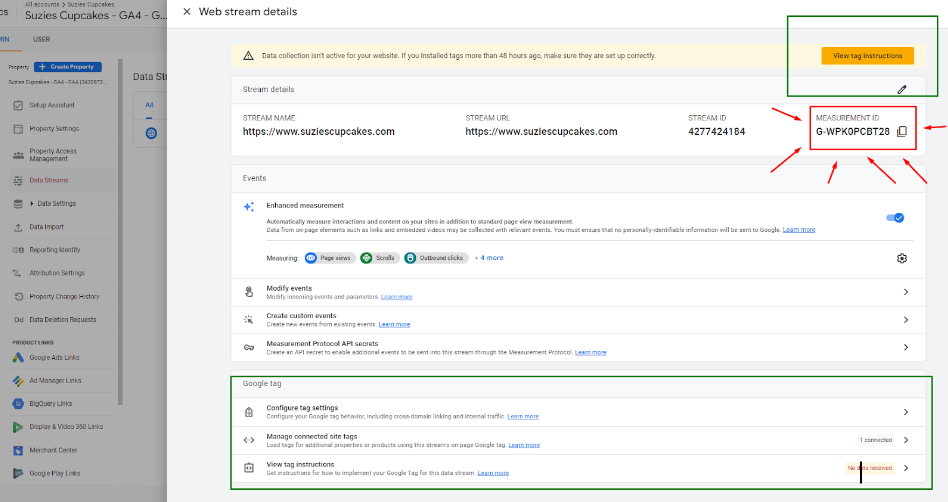The width and height of the screenshot is (948, 502).
Task: Click Property Change History clock icon
Action: click(18, 296)
